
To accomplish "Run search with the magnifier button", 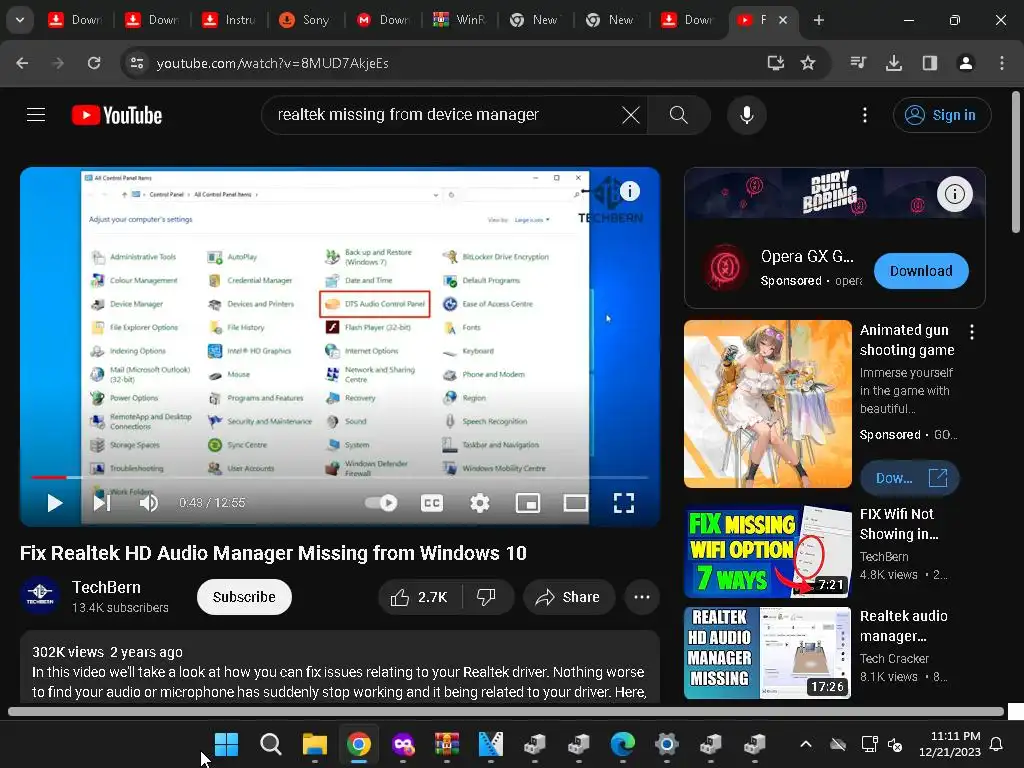I will pos(679,115).
